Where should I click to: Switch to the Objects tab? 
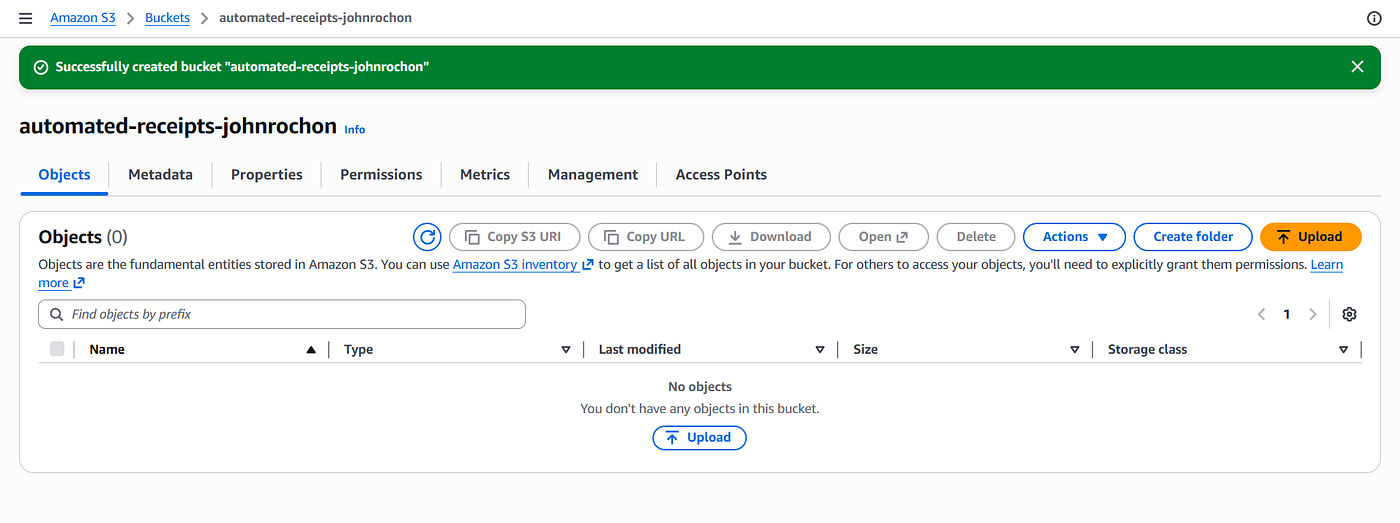coord(64,174)
